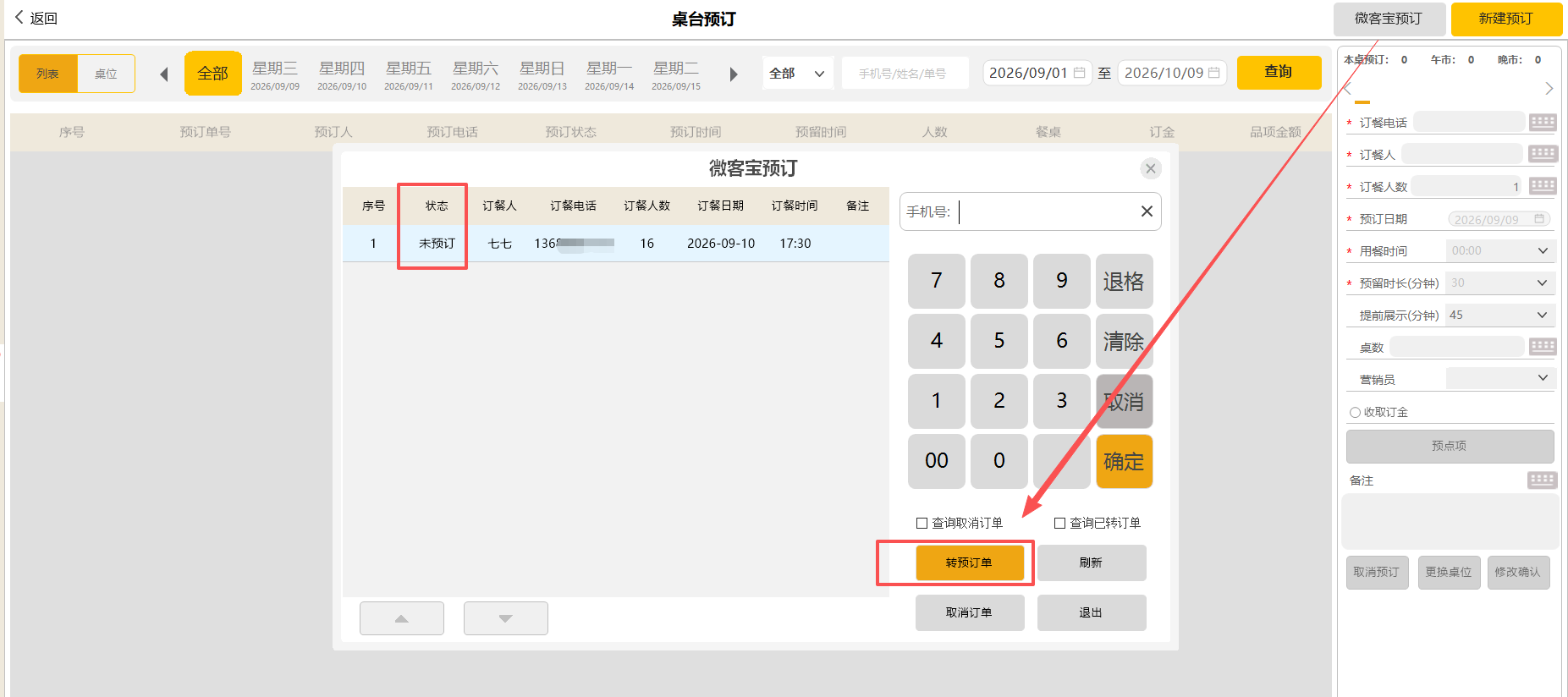Click the 取消订单 button
The width and height of the screenshot is (1568, 697).
[970, 612]
